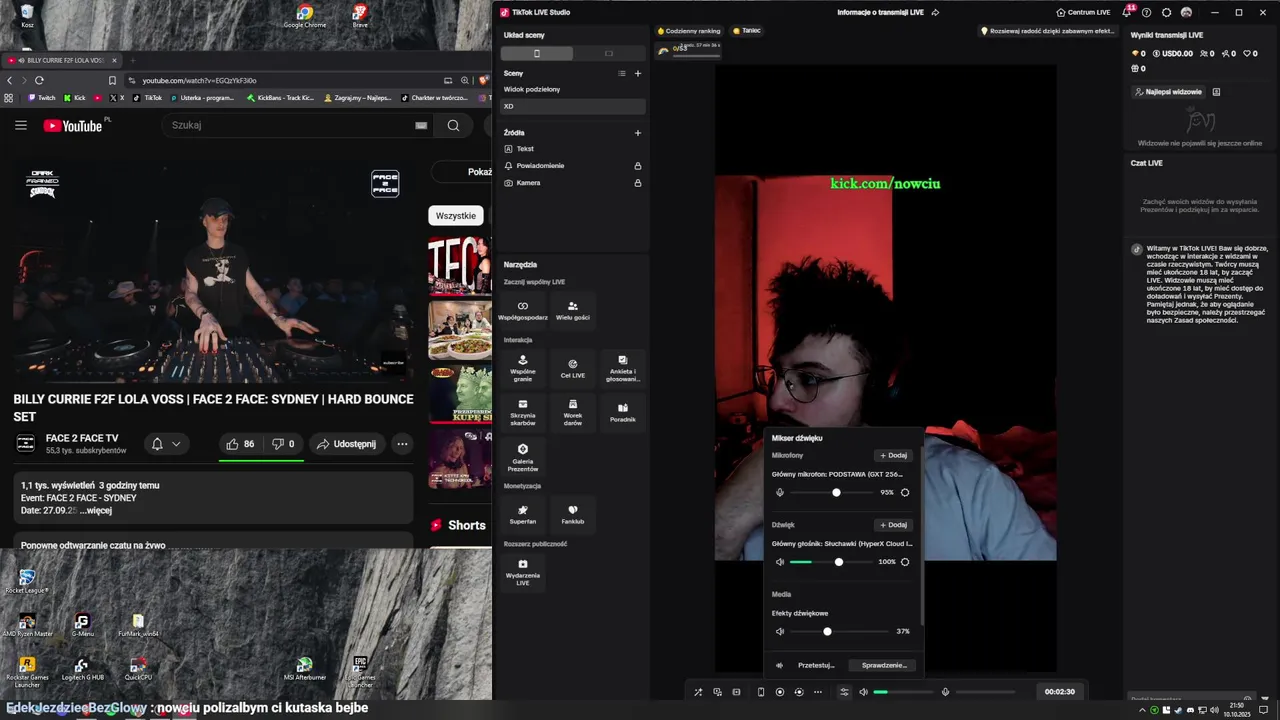Image resolution: width=1280 pixels, height=720 pixels.
Task: Open Wielu gości tool
Action: pyautogui.click(x=573, y=311)
